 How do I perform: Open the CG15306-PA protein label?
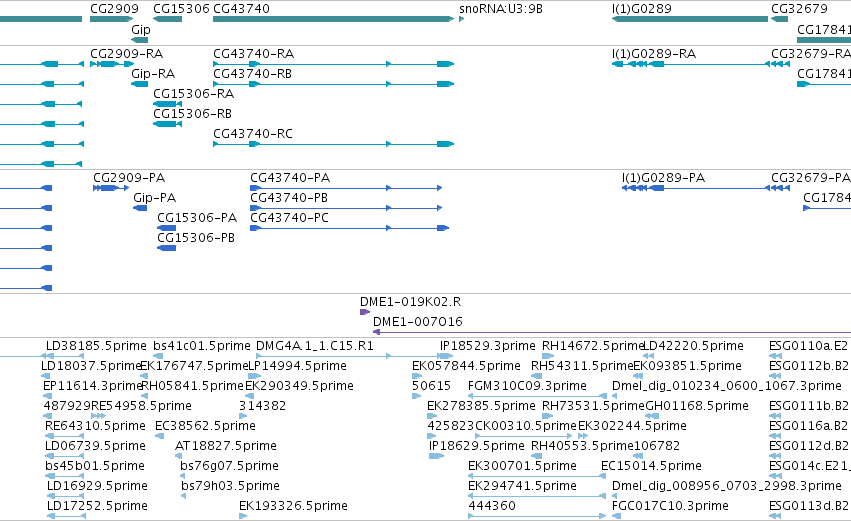197,218
